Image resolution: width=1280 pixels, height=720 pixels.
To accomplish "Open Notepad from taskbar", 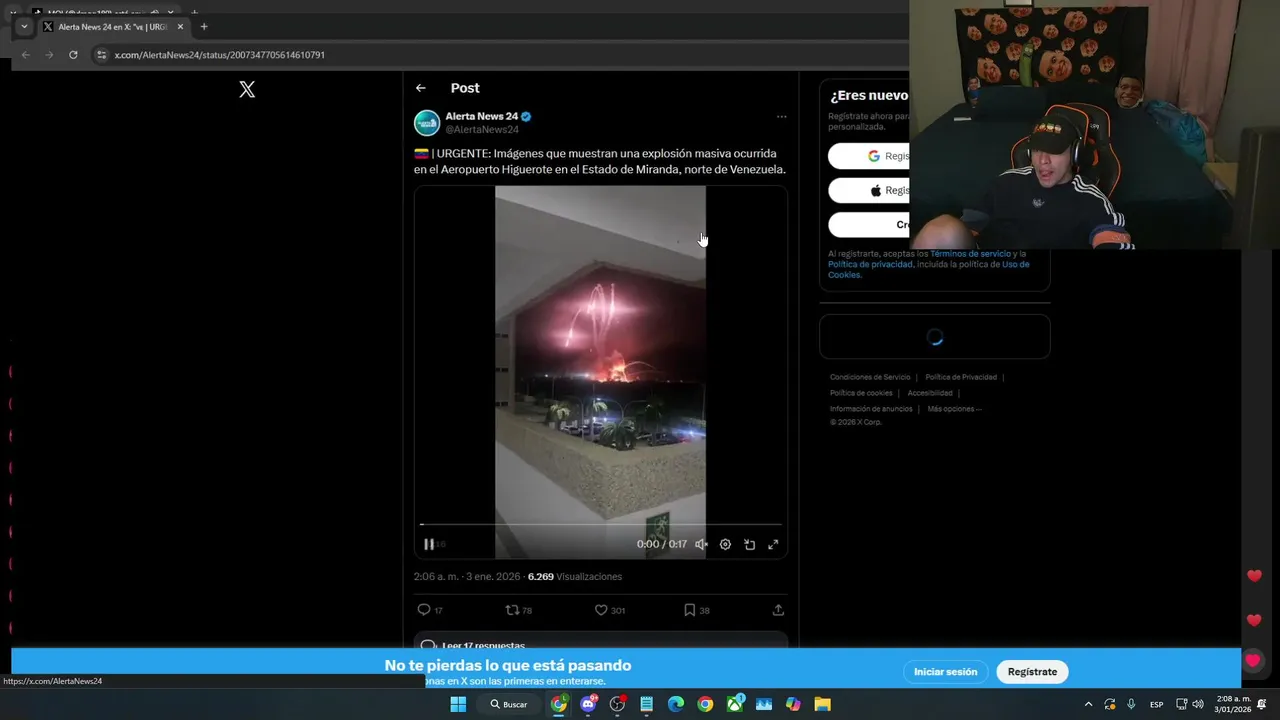I will pos(647,704).
